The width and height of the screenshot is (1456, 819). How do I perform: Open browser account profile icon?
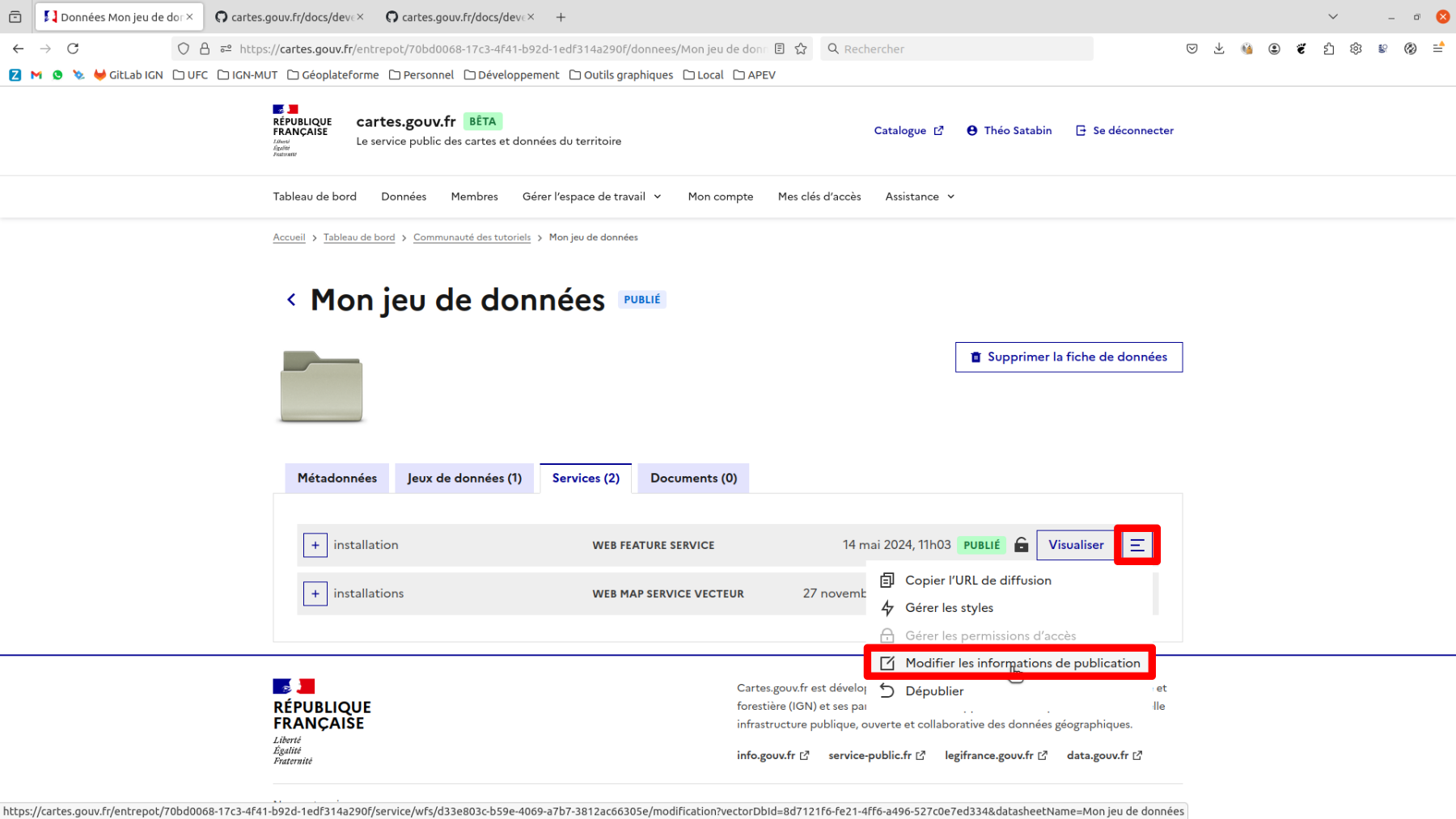tap(1275, 49)
